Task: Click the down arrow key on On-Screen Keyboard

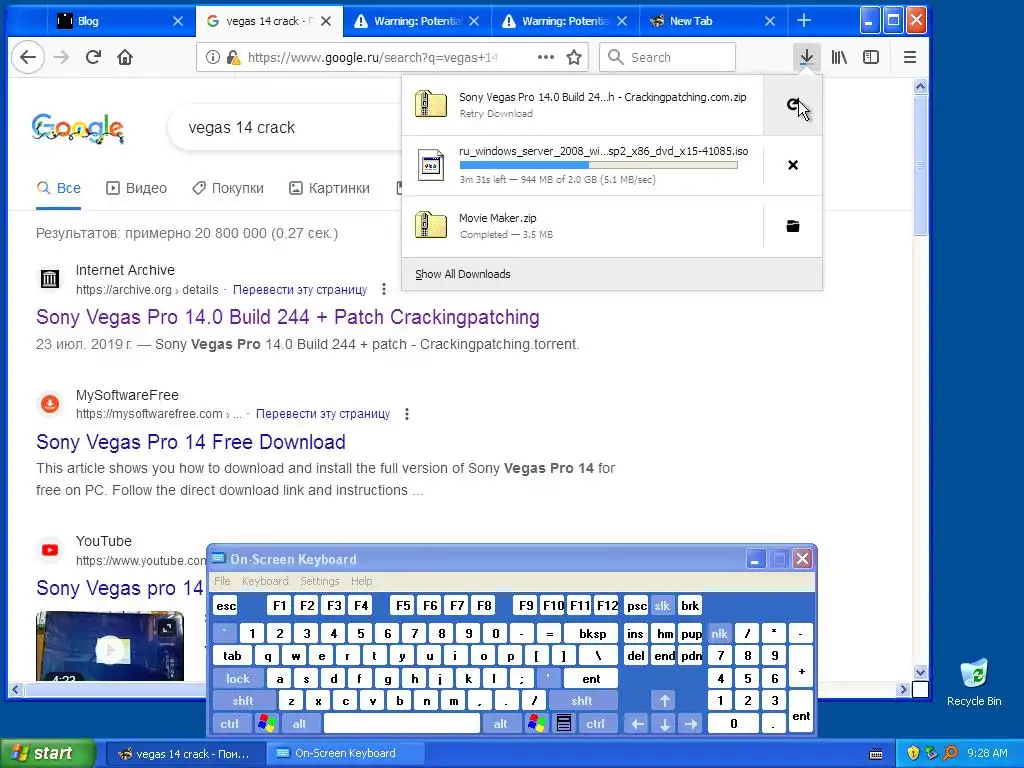Action: (665, 724)
